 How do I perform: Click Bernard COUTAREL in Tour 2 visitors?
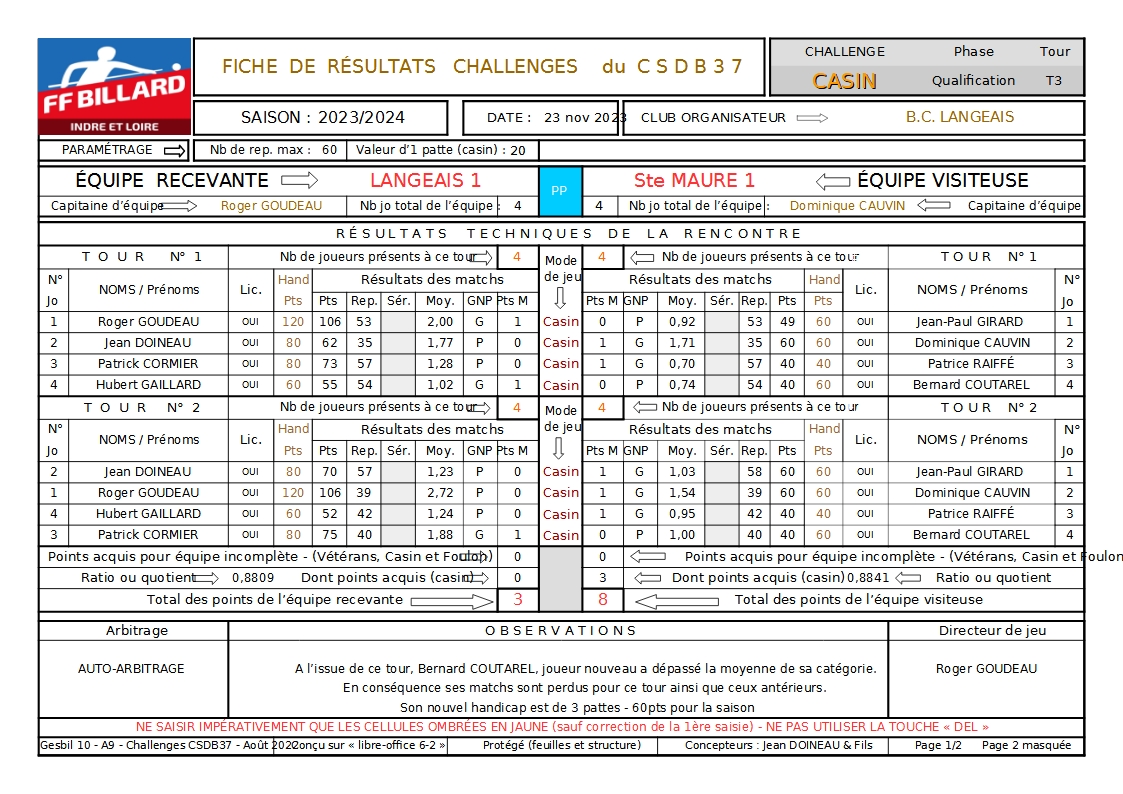(x=971, y=535)
